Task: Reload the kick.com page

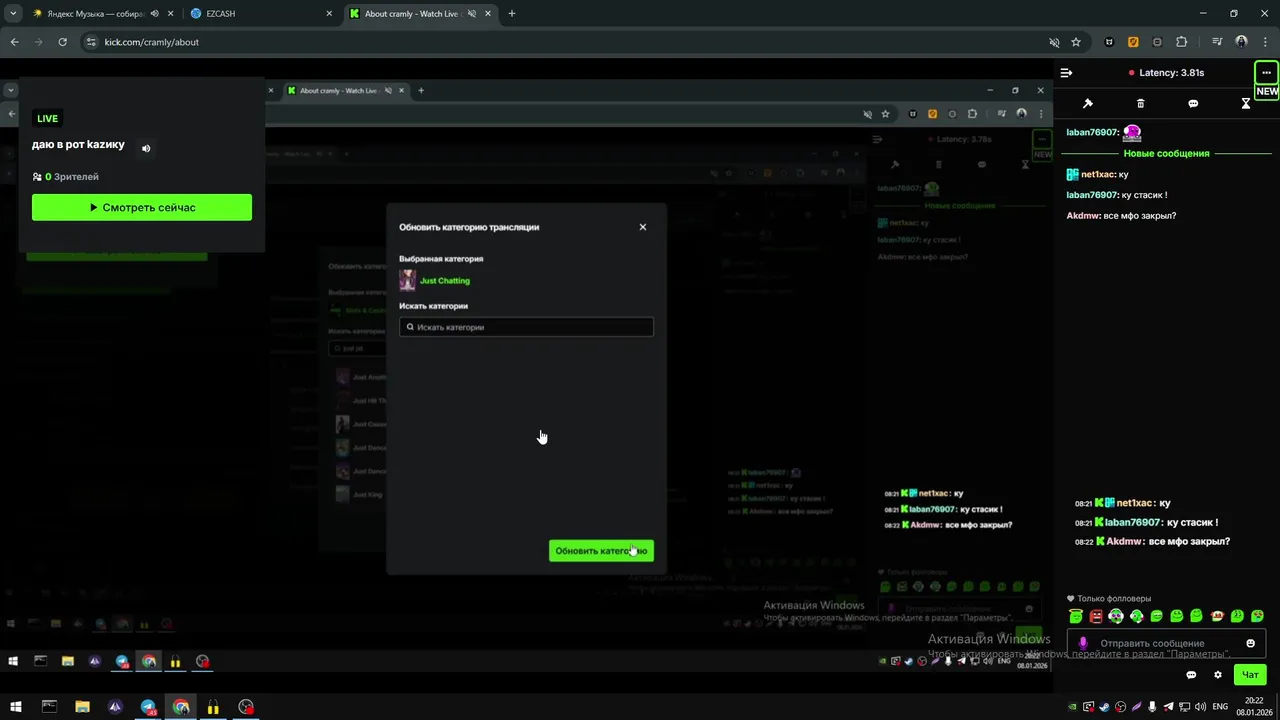Action: (62, 42)
